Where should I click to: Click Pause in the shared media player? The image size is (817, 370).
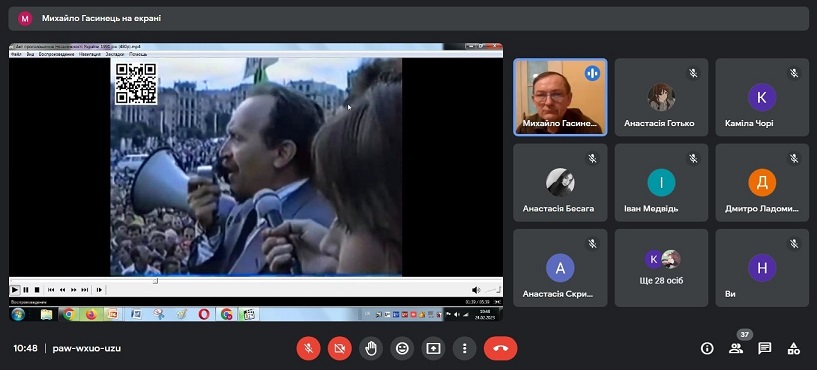click(x=26, y=290)
